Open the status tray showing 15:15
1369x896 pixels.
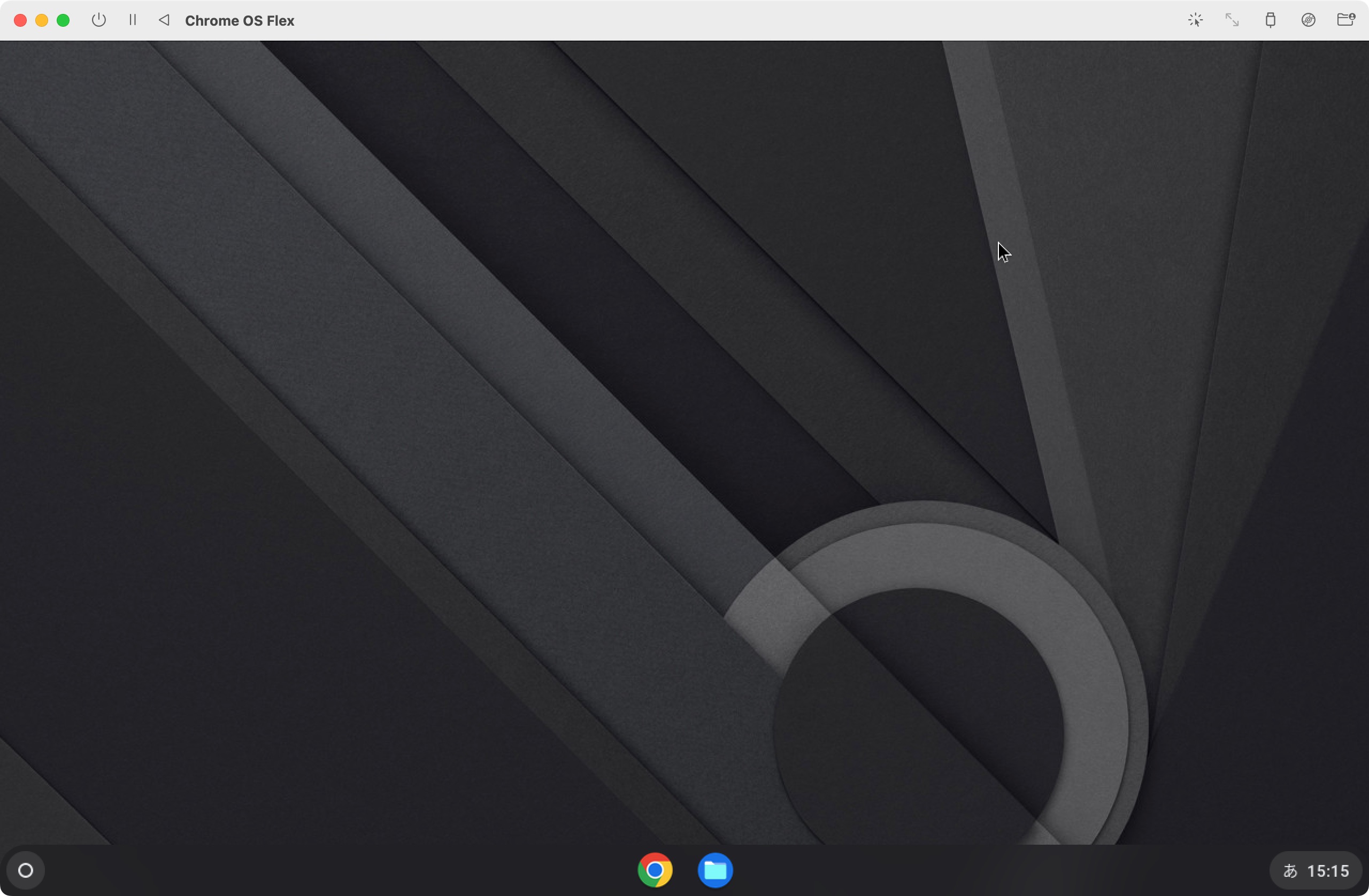1316,871
